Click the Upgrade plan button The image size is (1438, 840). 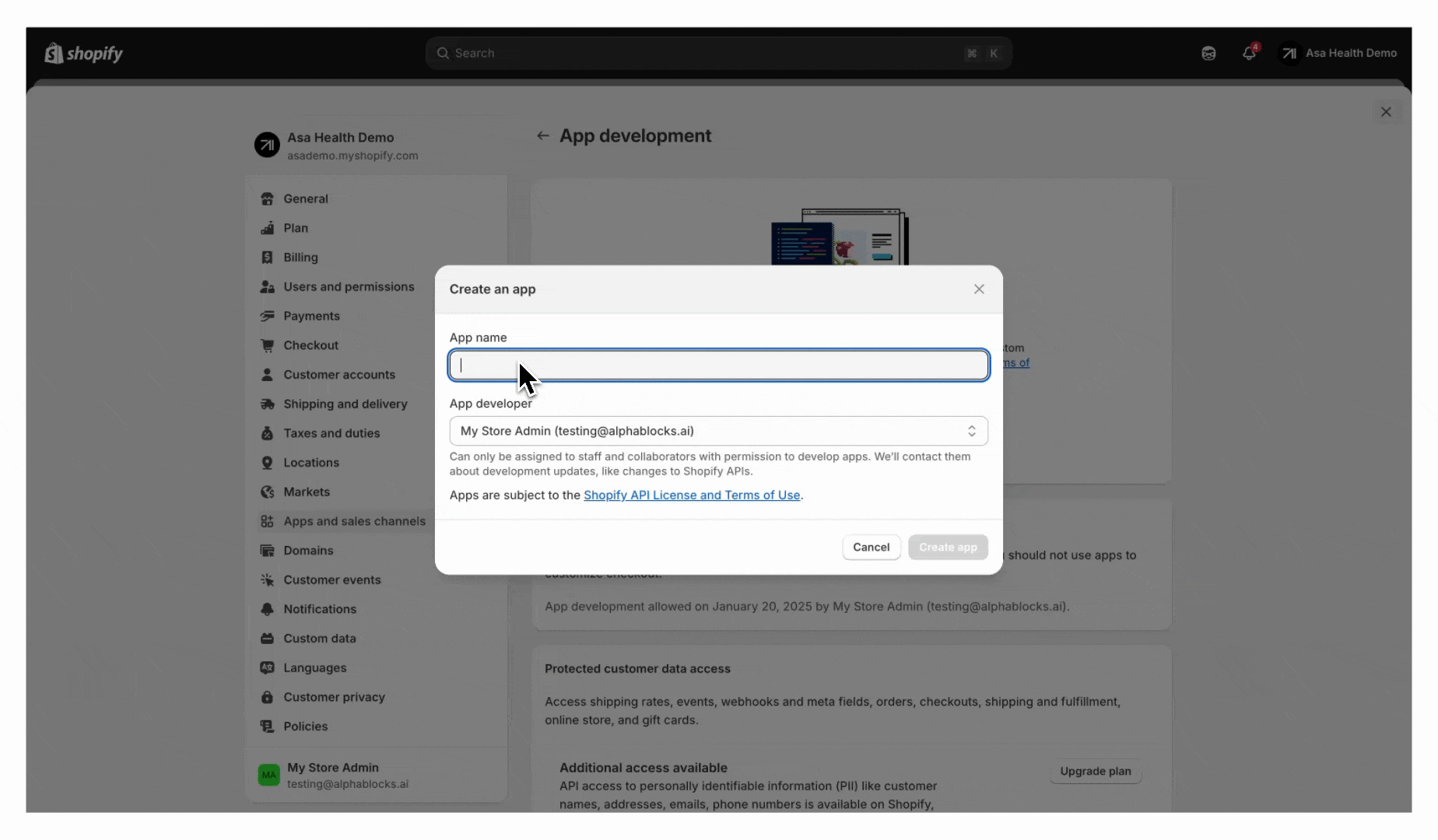click(x=1095, y=771)
